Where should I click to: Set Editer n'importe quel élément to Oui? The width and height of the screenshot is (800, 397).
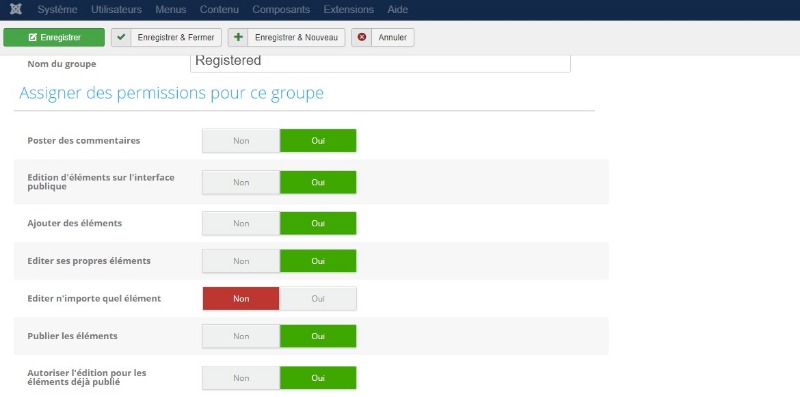(318, 299)
